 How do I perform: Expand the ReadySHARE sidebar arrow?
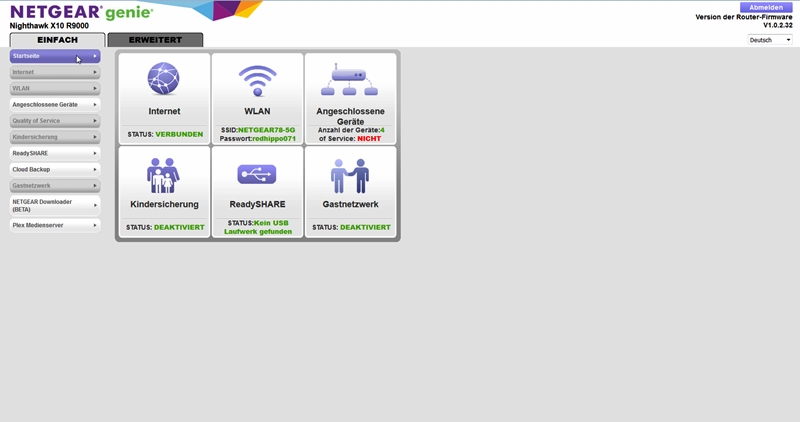pos(95,153)
